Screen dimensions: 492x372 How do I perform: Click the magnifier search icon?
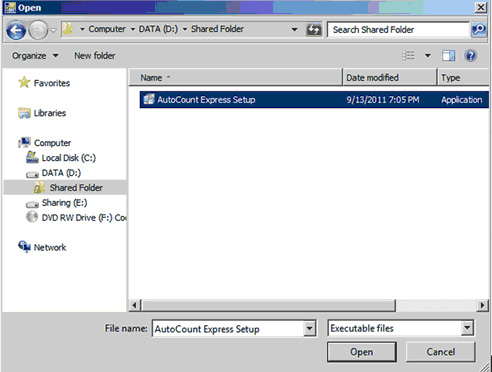tap(479, 30)
